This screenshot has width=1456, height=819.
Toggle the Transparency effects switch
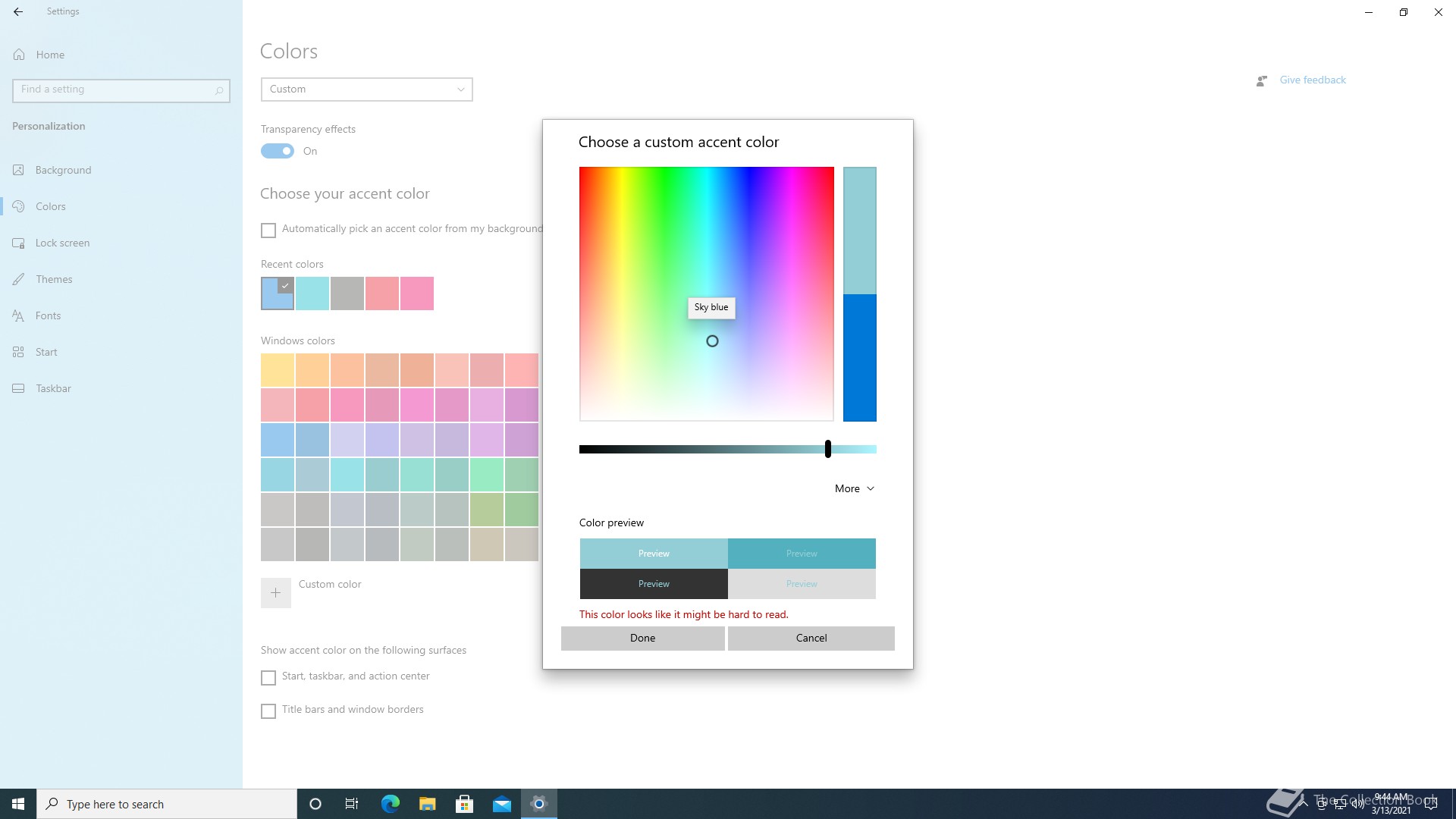[x=278, y=151]
